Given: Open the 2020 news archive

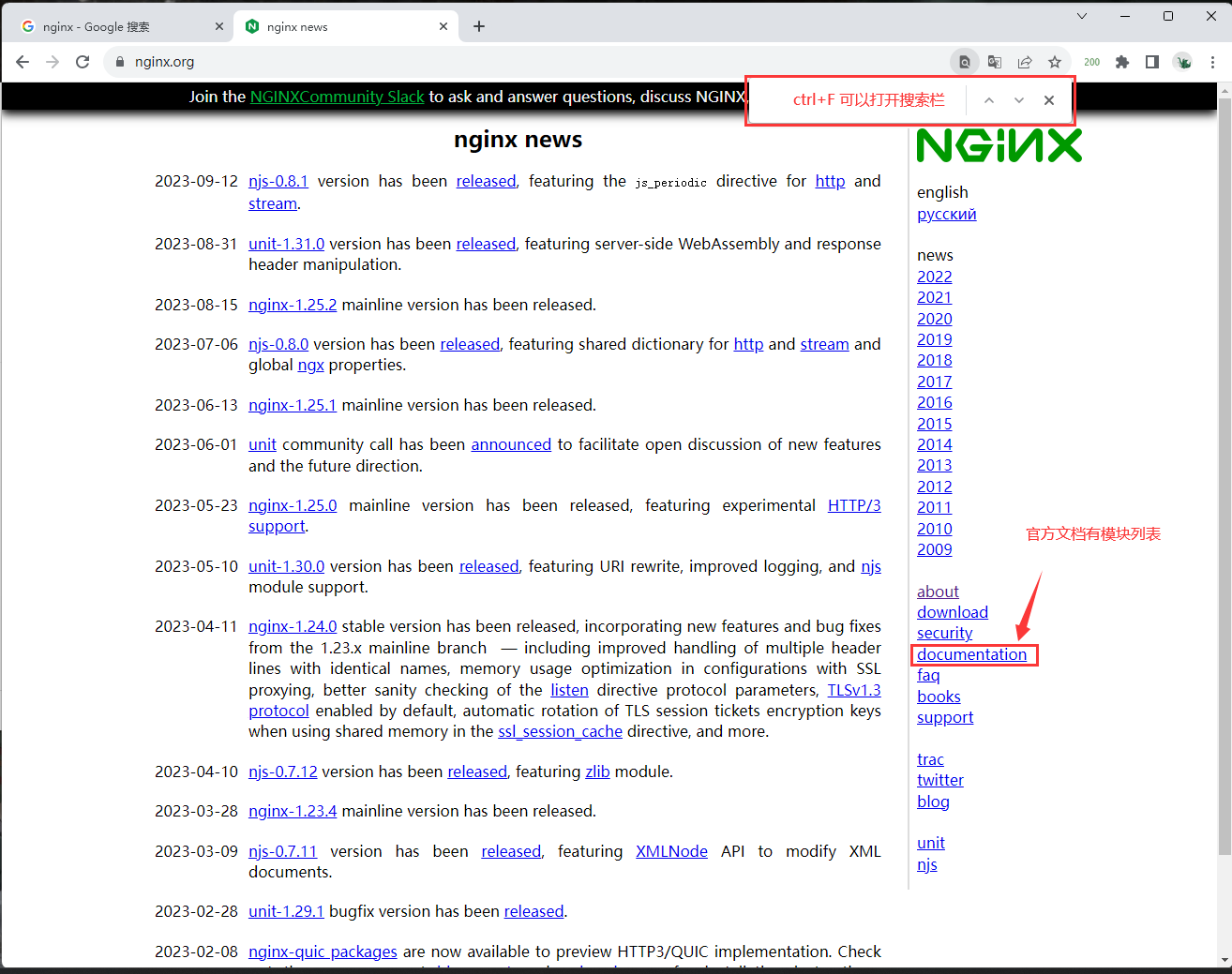Looking at the screenshot, I should point(934,319).
